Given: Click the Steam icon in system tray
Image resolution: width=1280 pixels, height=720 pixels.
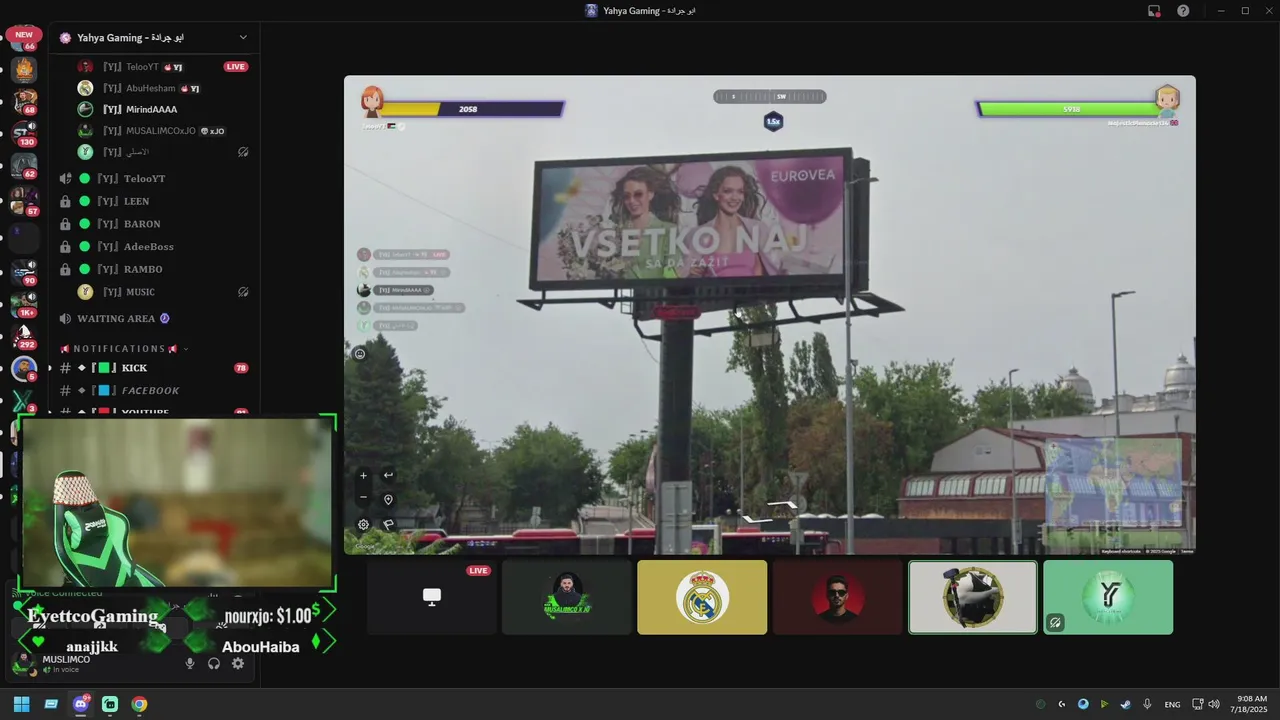Looking at the screenshot, I should [1126, 704].
